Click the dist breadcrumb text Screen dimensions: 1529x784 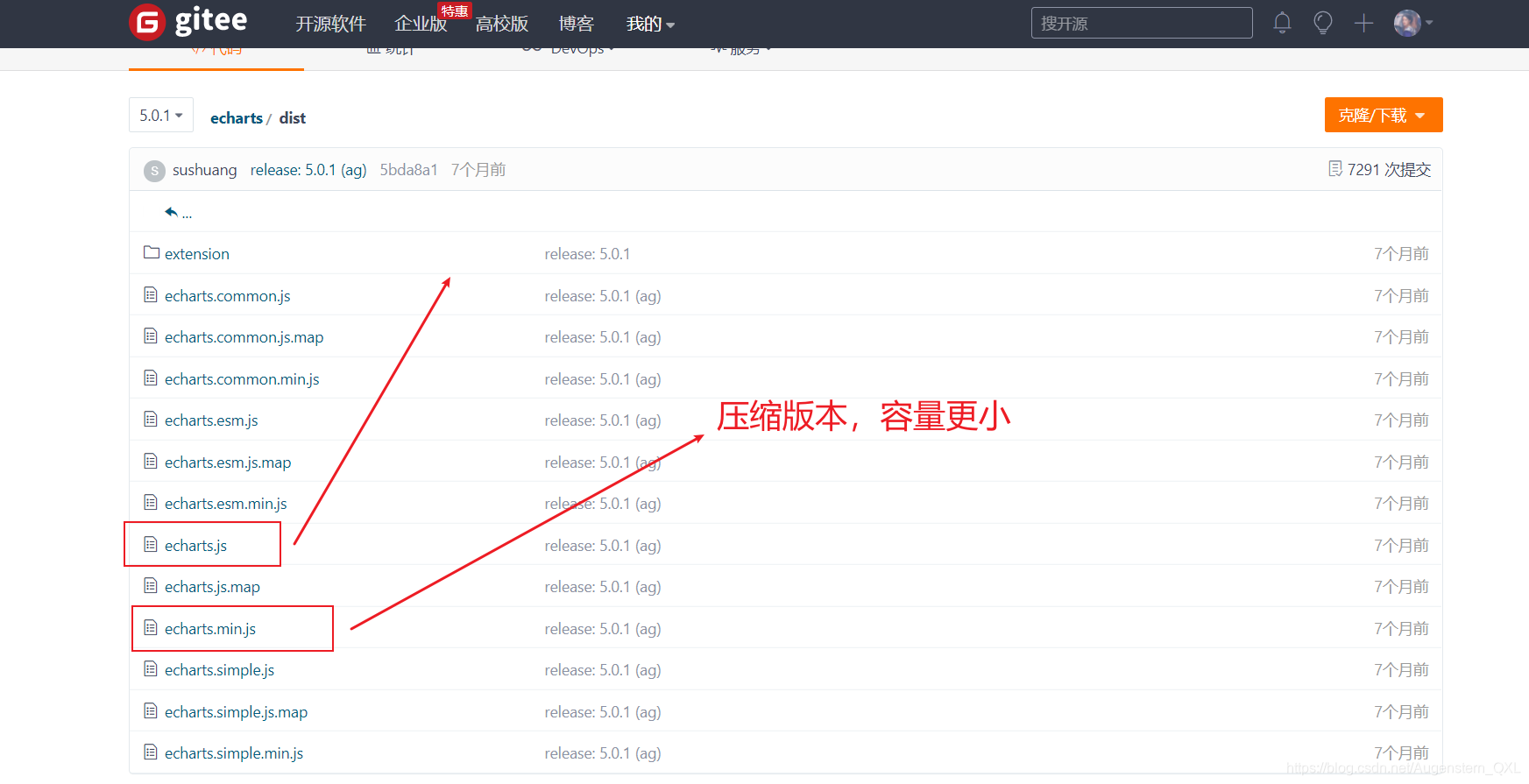[293, 117]
